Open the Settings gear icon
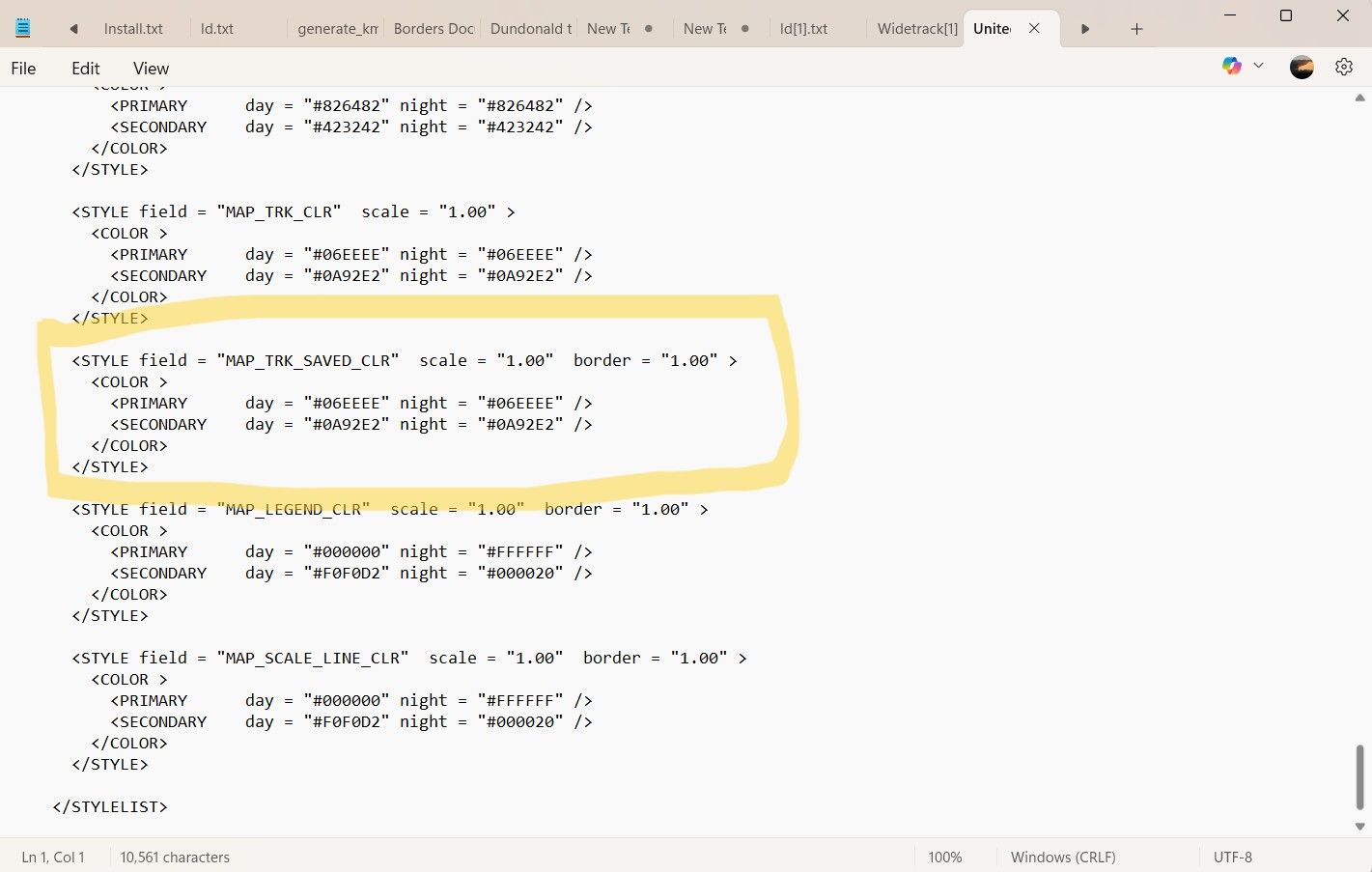 pos(1343,67)
